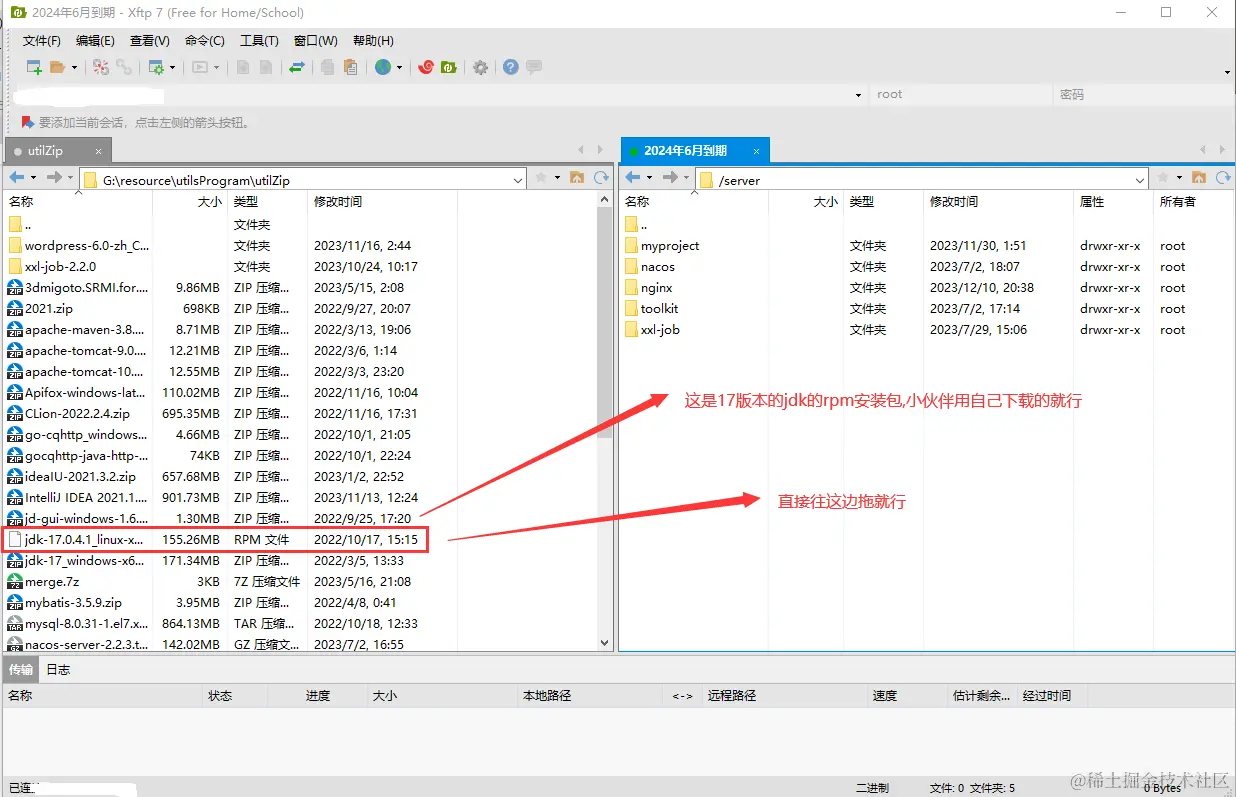Expand host address bar dropdown arrow
Image resolution: width=1236 pixels, height=797 pixels.
point(858,95)
